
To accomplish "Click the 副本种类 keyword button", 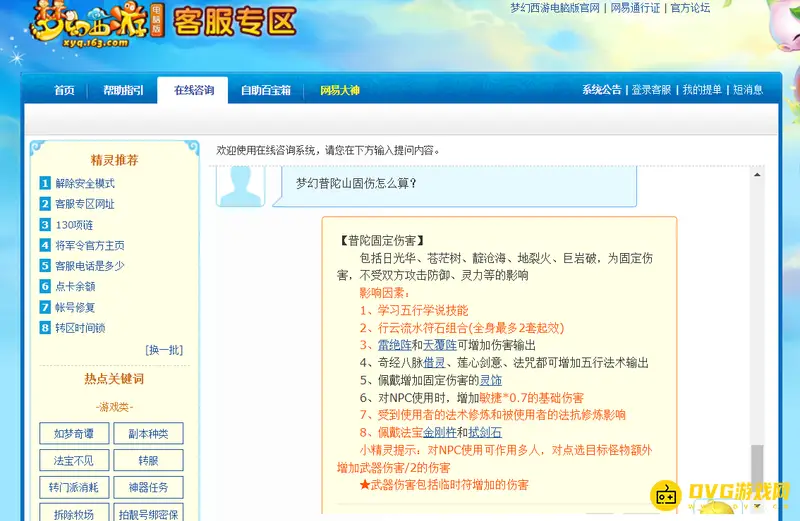I will 148,434.
